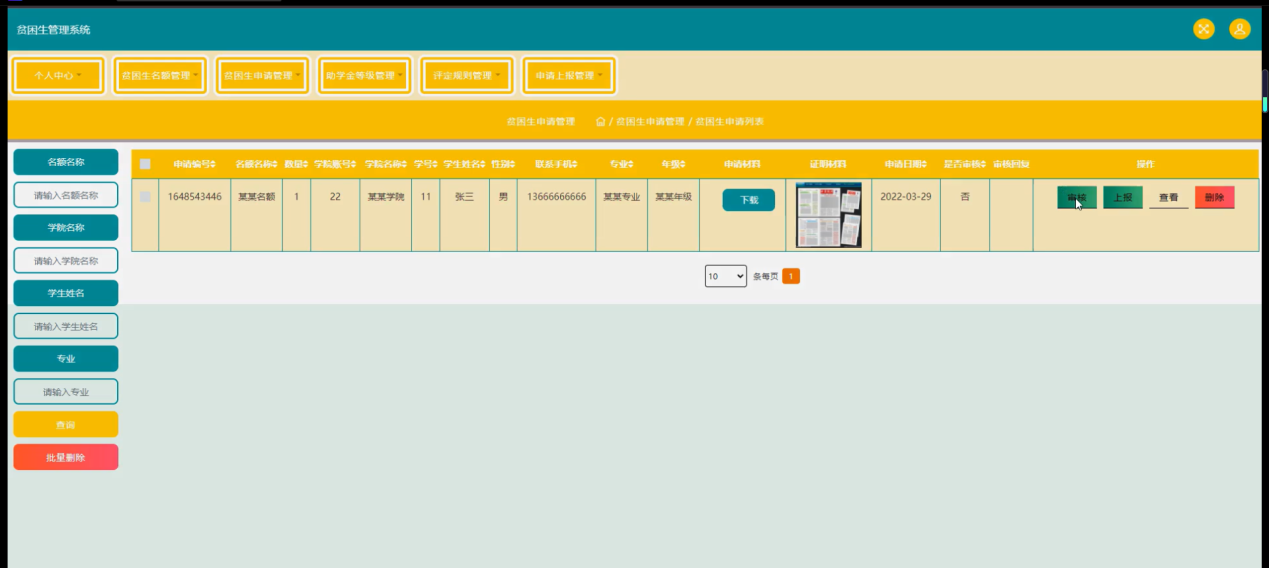Sort table by 学院账号 column

coord(335,164)
